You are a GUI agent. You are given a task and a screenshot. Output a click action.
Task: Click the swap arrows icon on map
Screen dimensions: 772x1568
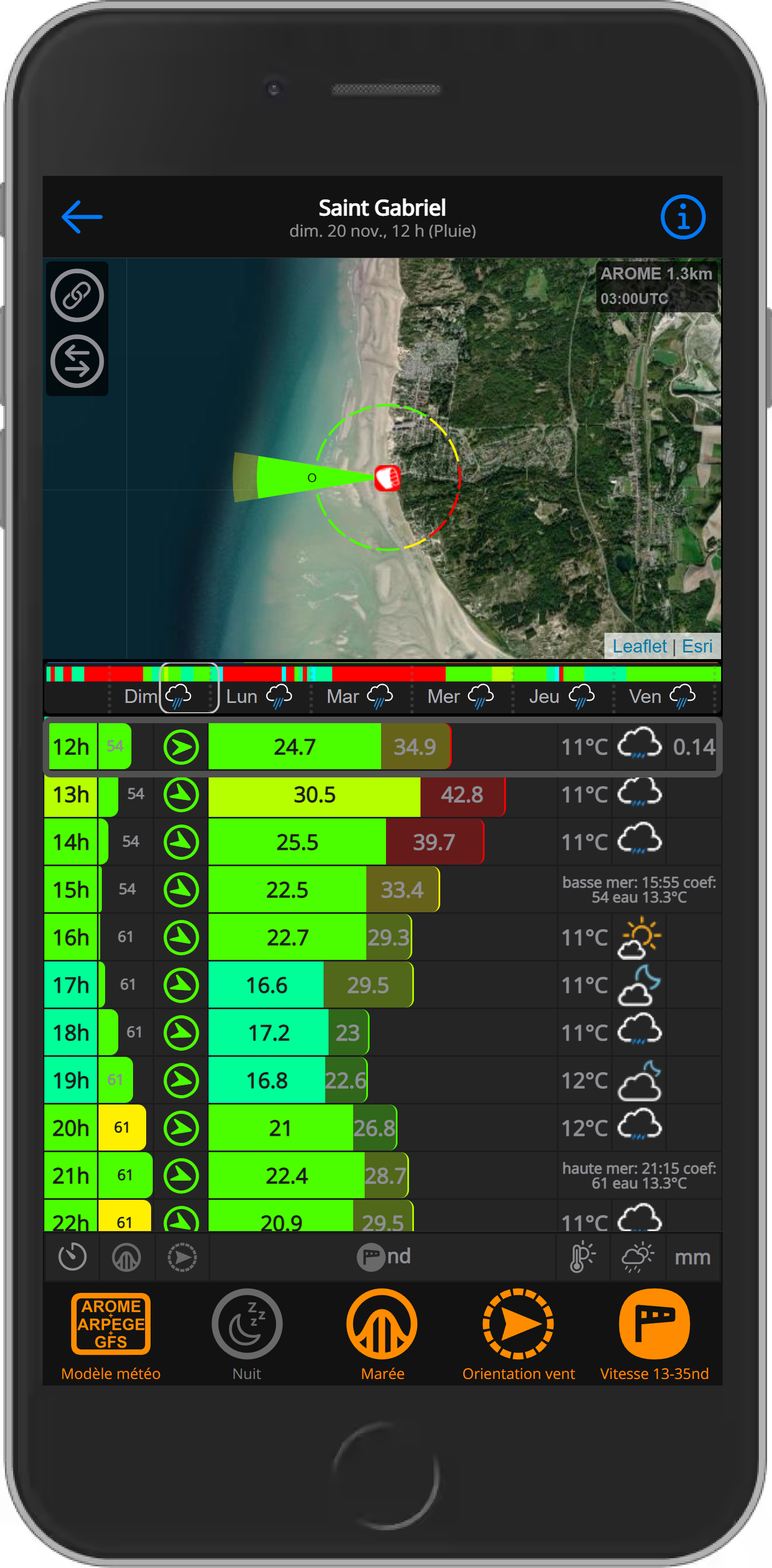click(77, 362)
